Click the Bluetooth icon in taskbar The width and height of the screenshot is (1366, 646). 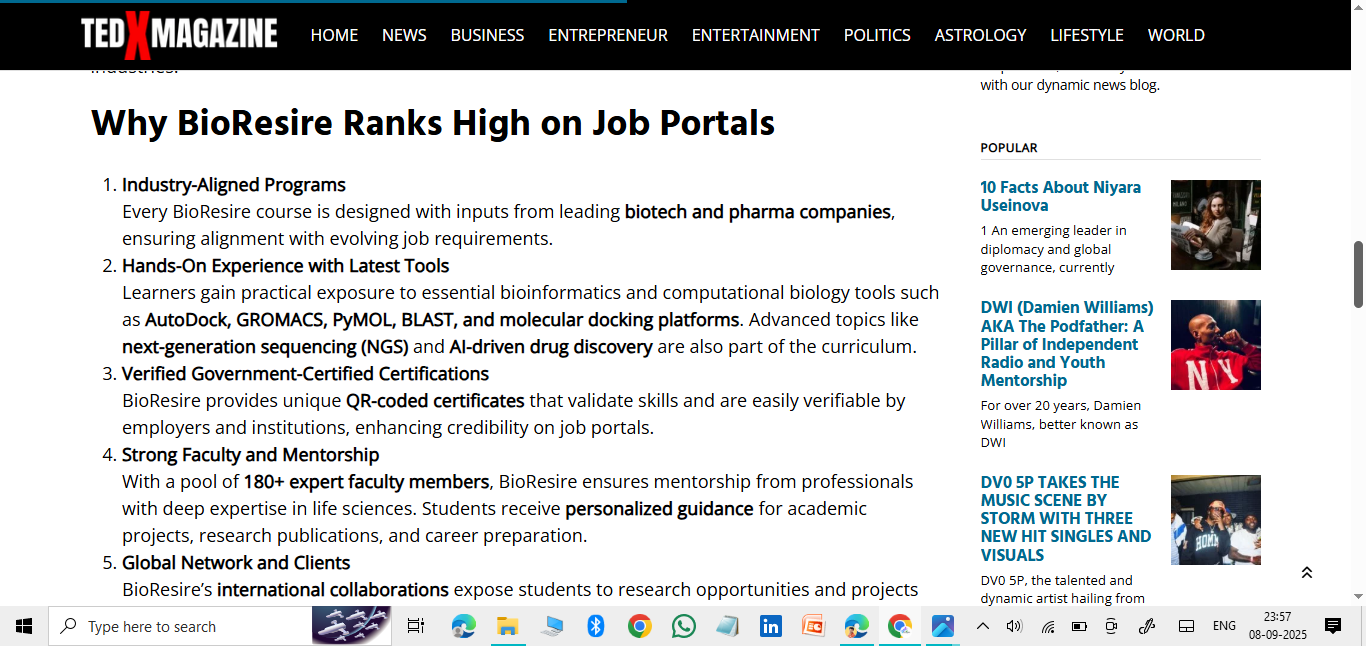pos(596,627)
